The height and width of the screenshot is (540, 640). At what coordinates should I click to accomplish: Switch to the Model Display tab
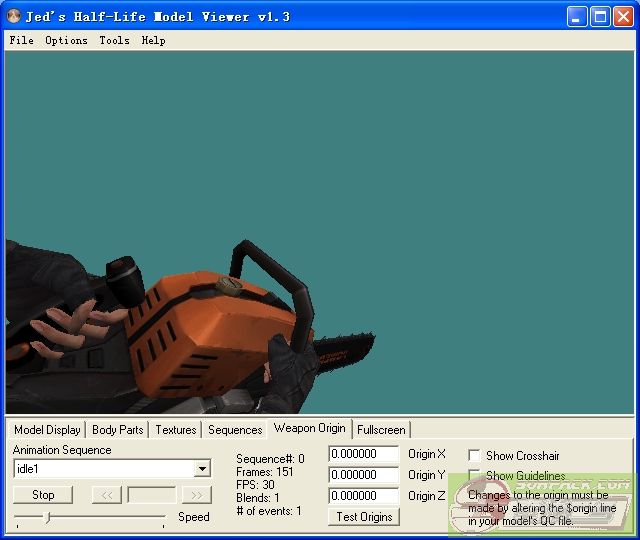[x=47, y=430]
